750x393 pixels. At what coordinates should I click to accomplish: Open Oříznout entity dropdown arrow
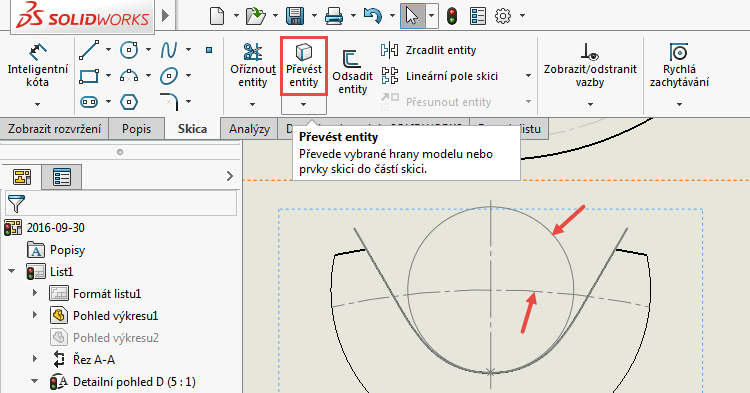click(253, 104)
